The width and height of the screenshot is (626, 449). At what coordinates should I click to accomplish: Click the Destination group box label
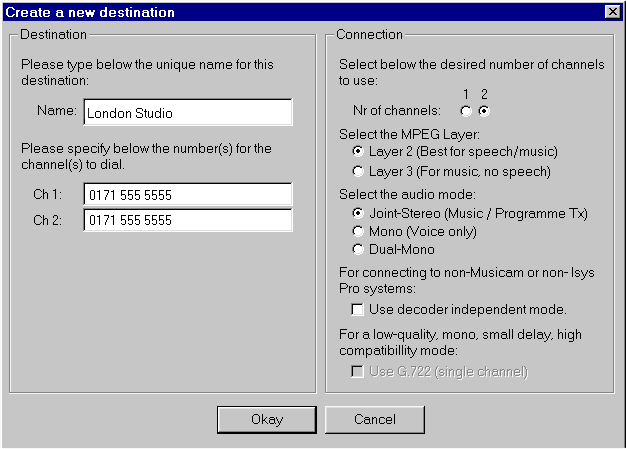tap(53, 35)
